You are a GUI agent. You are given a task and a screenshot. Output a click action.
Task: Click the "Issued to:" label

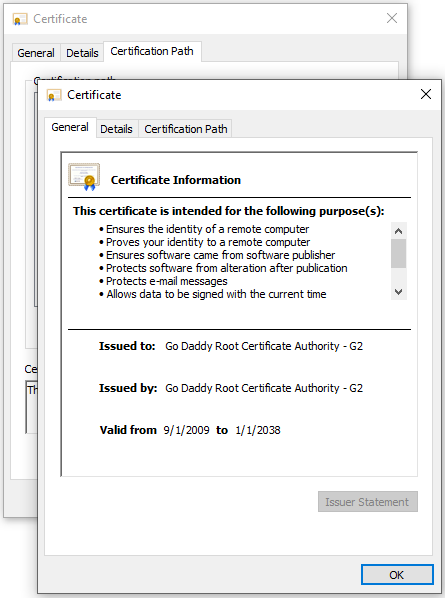[127, 346]
